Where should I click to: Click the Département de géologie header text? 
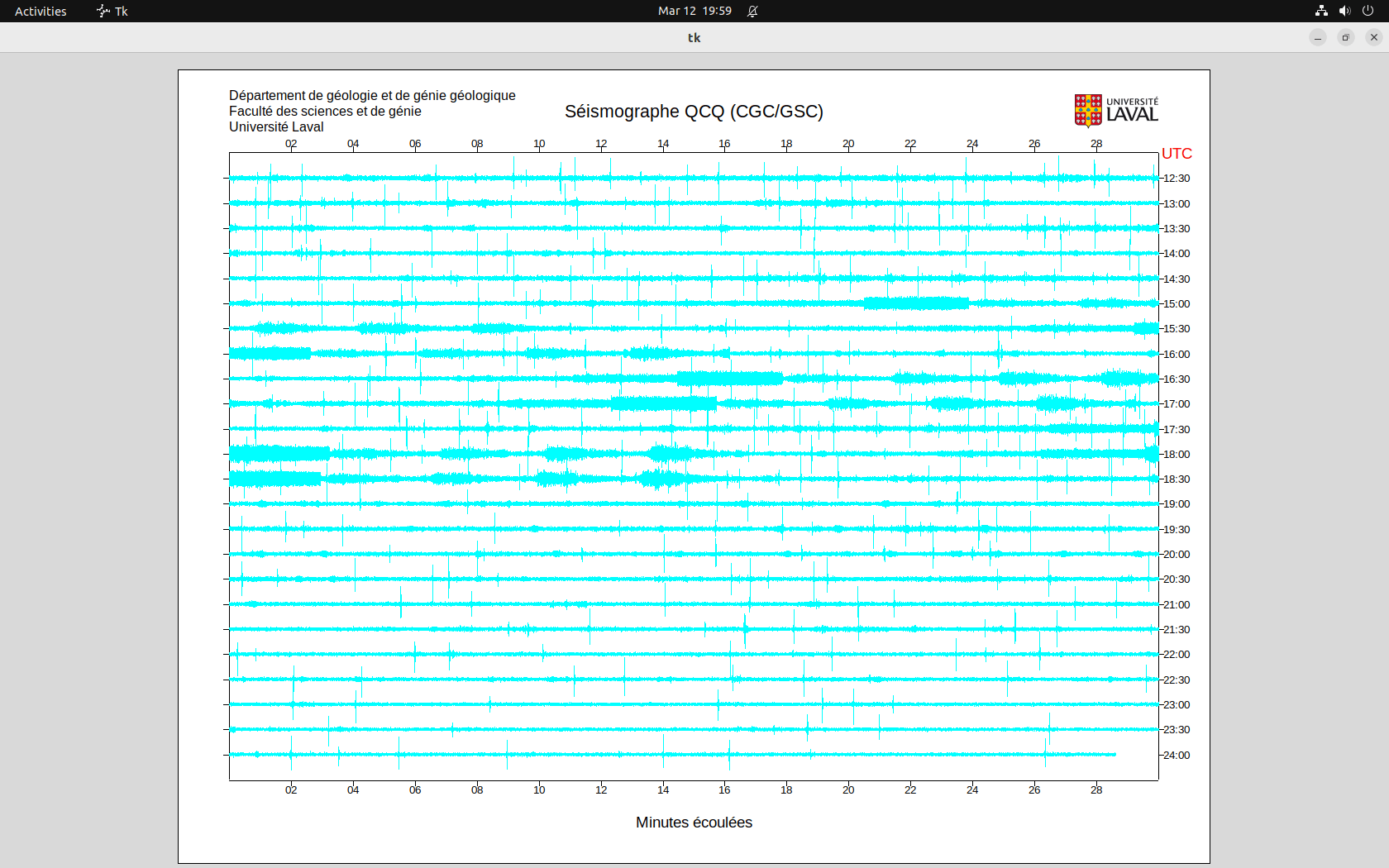point(372,96)
